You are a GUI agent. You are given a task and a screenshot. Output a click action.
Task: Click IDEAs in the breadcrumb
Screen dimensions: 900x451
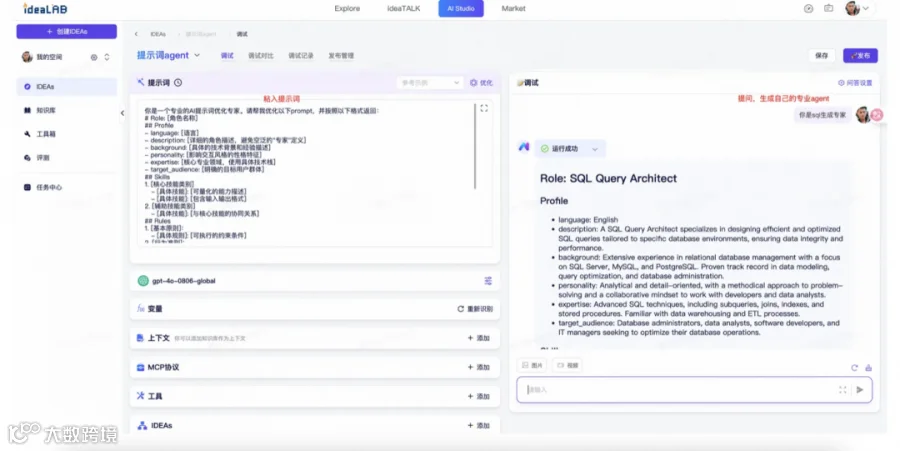tap(158, 34)
